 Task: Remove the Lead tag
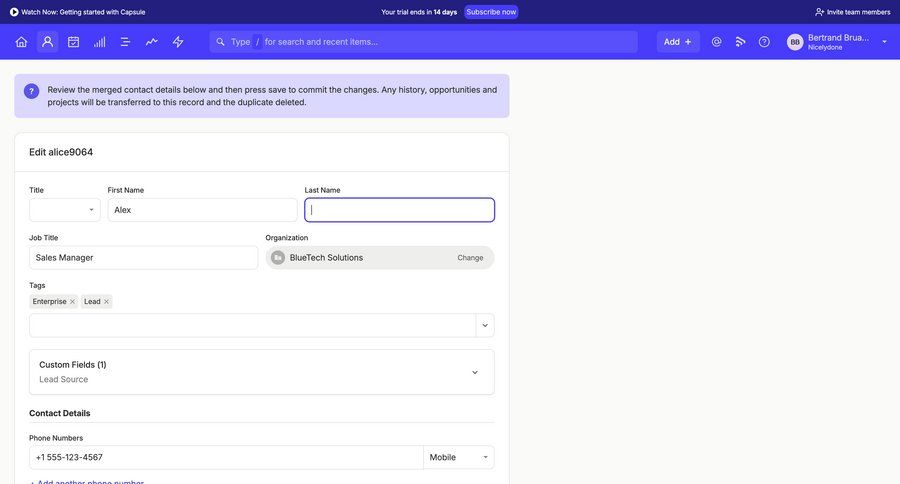click(x=106, y=302)
